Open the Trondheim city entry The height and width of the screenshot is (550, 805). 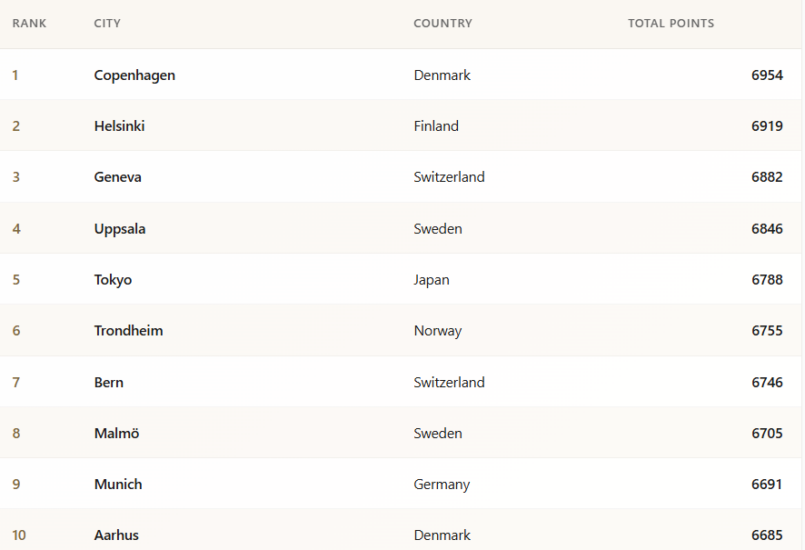pos(128,331)
